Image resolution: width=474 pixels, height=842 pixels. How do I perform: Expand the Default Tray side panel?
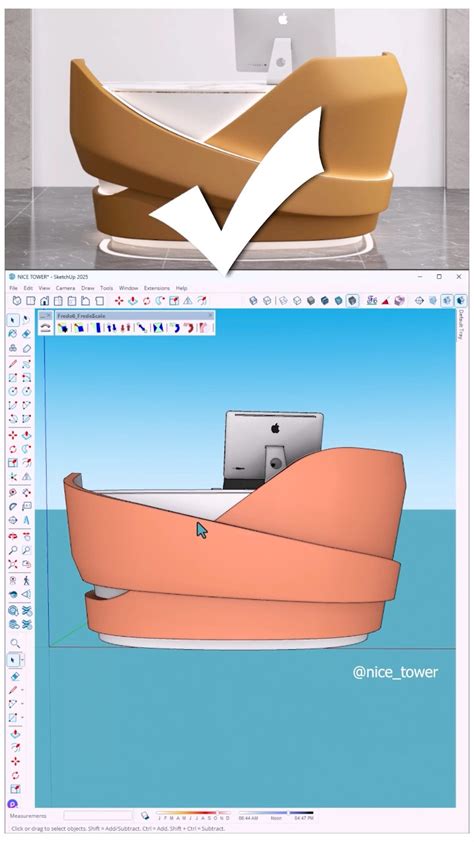460,324
